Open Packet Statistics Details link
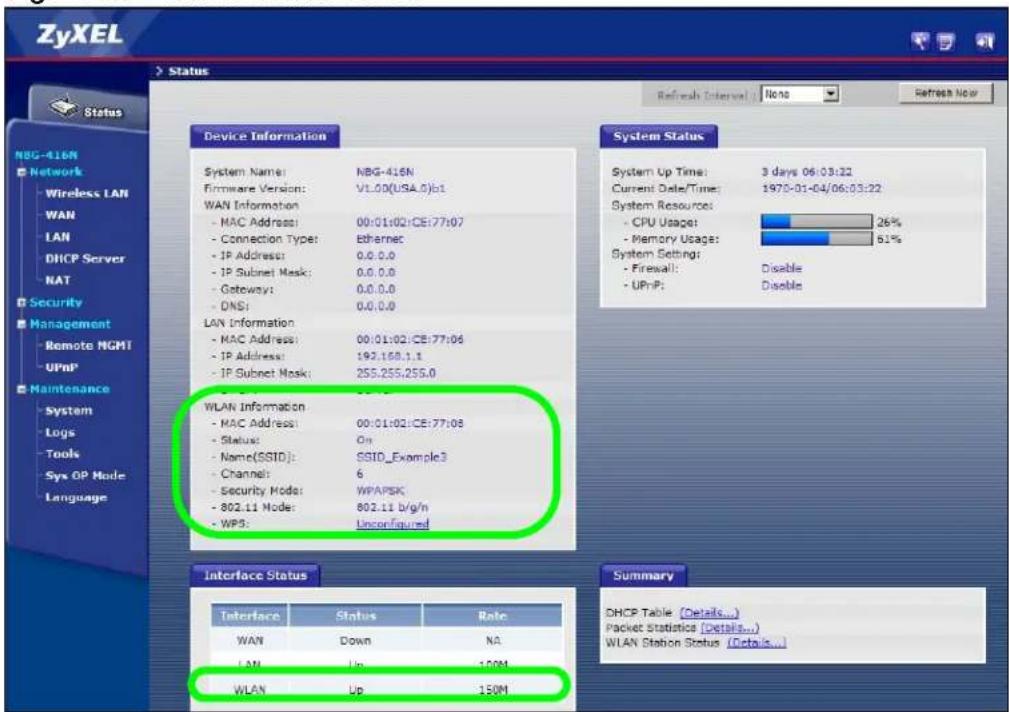Screen dimensions: 1009x712 tap(730, 627)
